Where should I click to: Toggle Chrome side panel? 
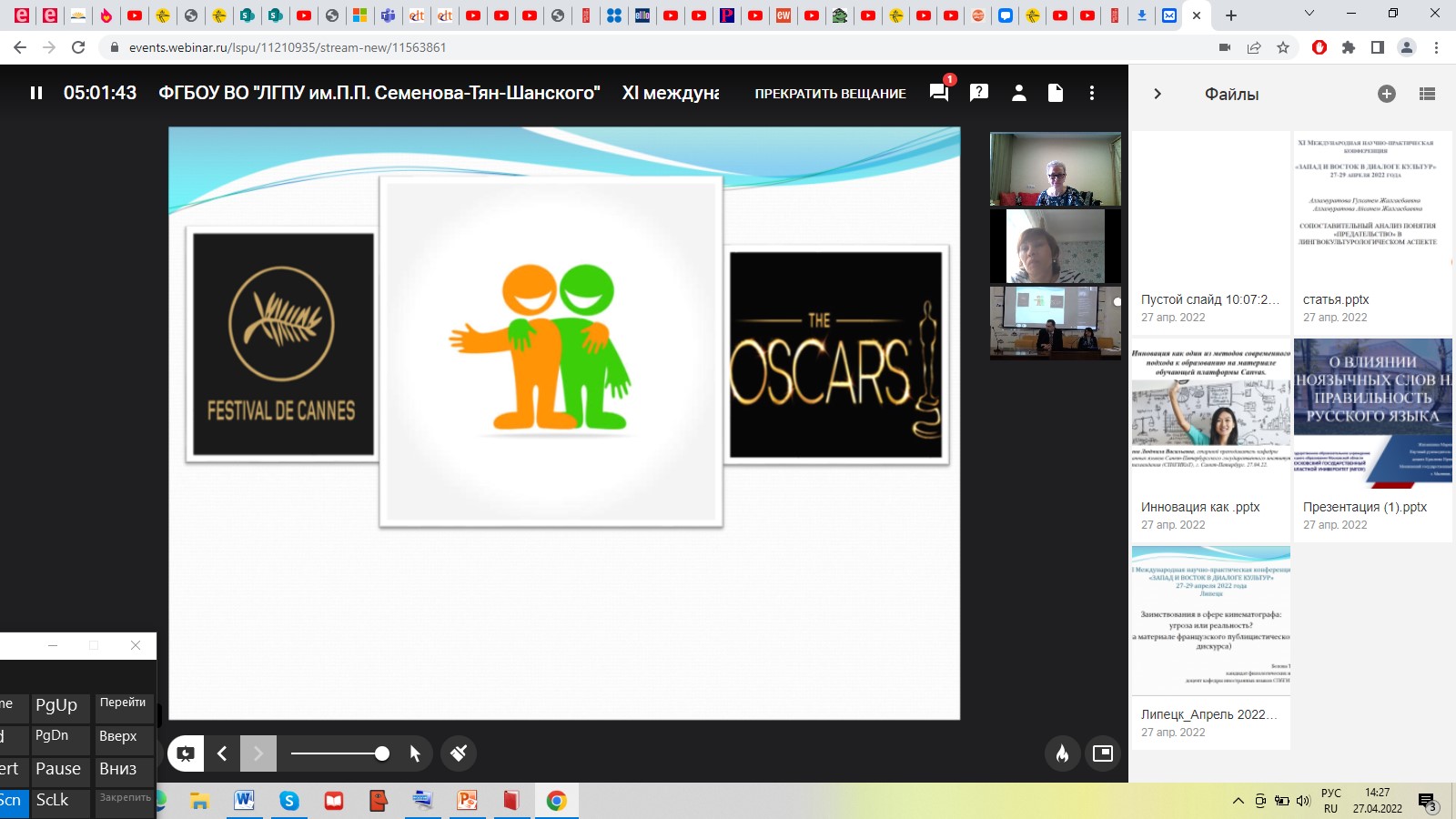pos(1378,47)
